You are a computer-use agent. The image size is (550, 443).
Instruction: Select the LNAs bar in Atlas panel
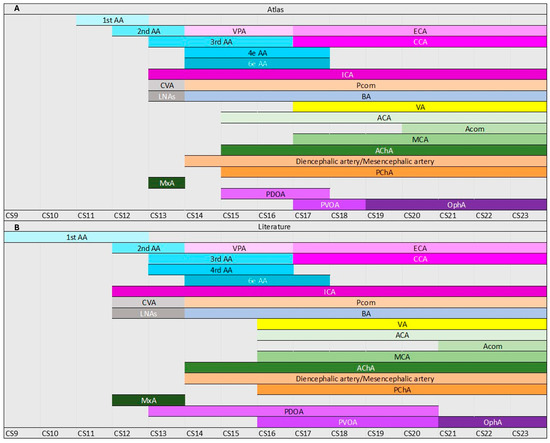pyautogui.click(x=167, y=96)
